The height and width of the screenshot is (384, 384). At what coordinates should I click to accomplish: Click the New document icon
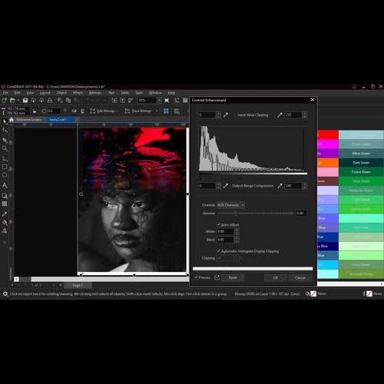pos(4,100)
